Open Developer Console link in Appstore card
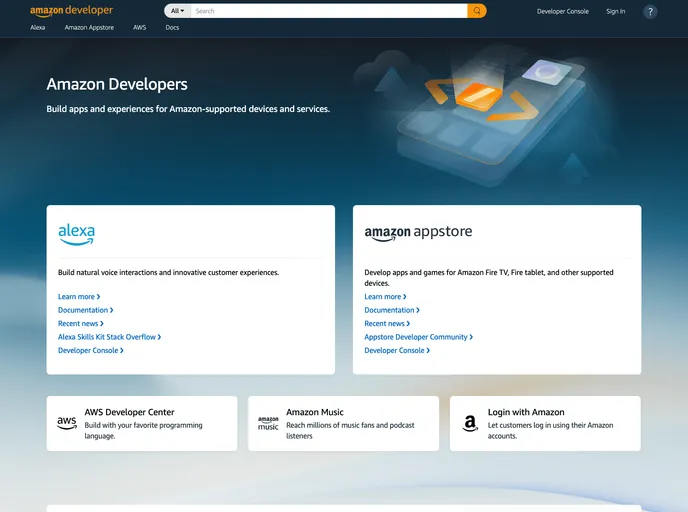The image size is (688, 512). (x=397, y=351)
